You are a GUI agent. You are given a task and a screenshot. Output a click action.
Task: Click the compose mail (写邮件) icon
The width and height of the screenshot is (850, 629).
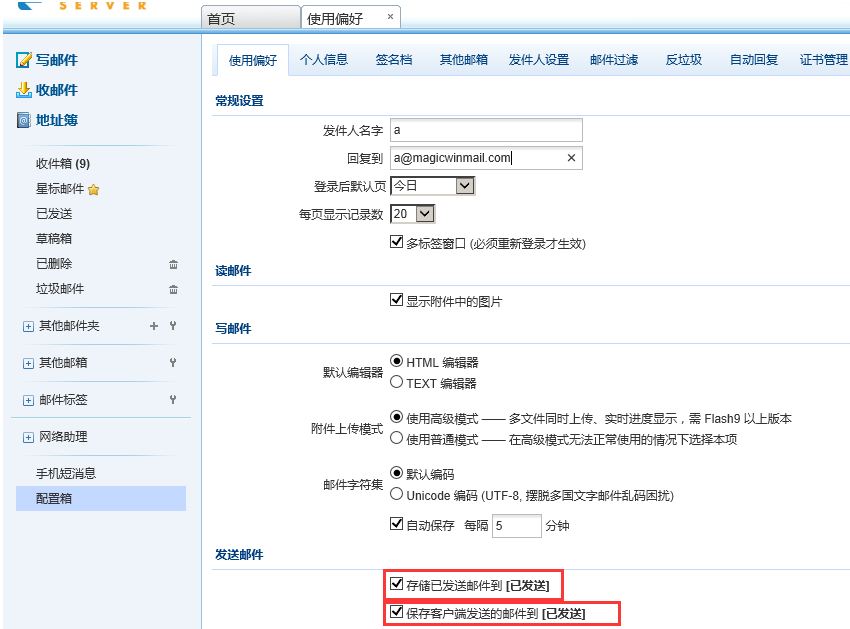(x=24, y=60)
